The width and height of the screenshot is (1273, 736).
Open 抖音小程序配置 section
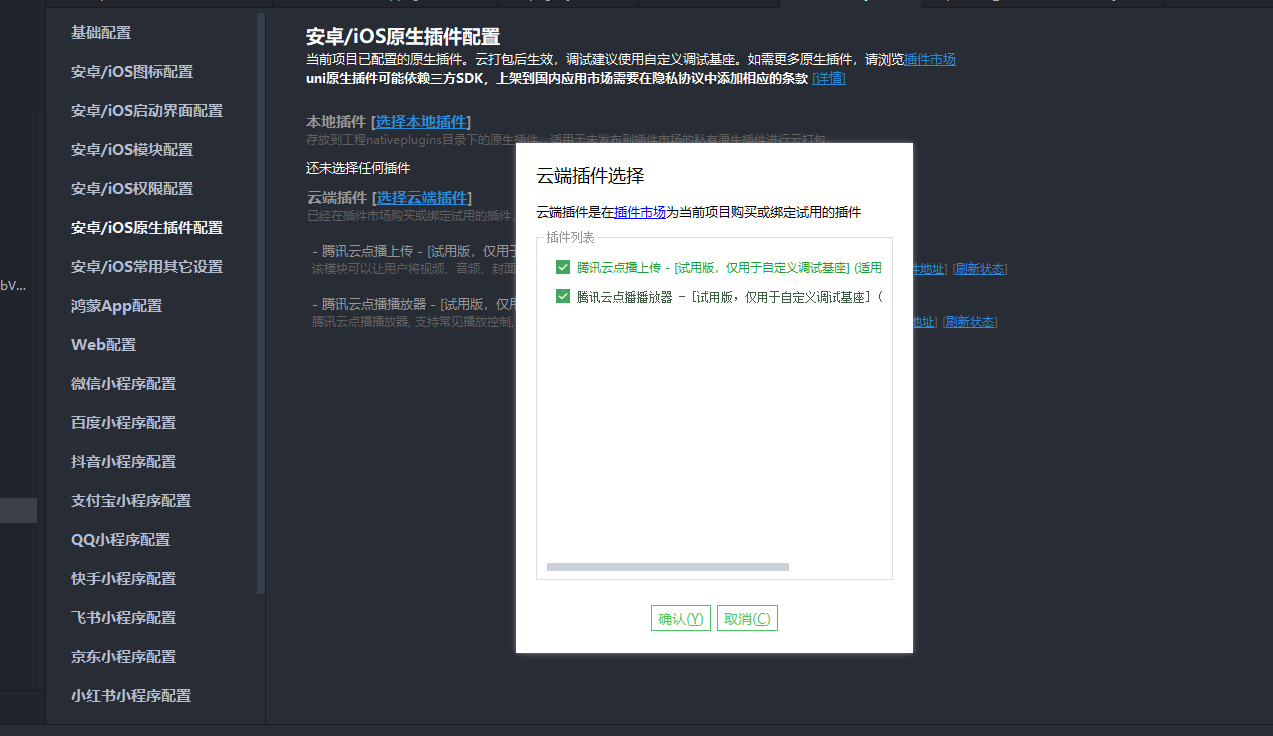tap(123, 462)
